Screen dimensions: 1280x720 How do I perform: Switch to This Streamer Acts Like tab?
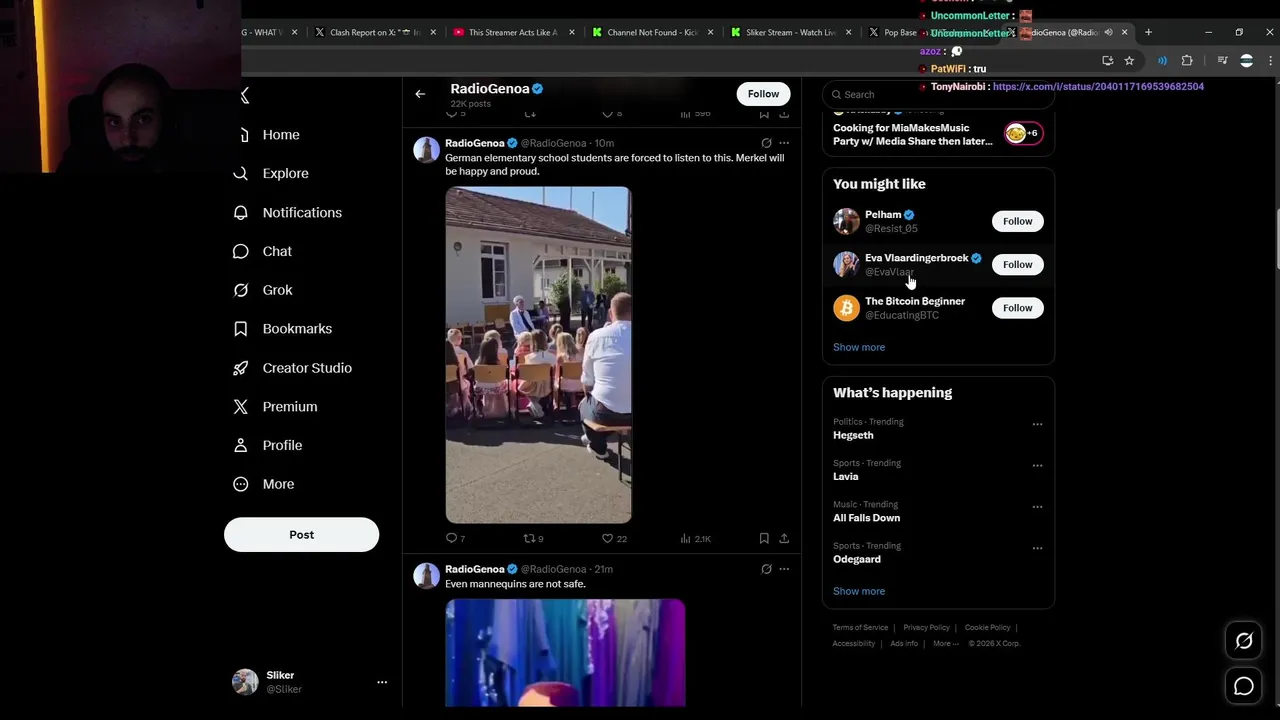click(x=514, y=32)
